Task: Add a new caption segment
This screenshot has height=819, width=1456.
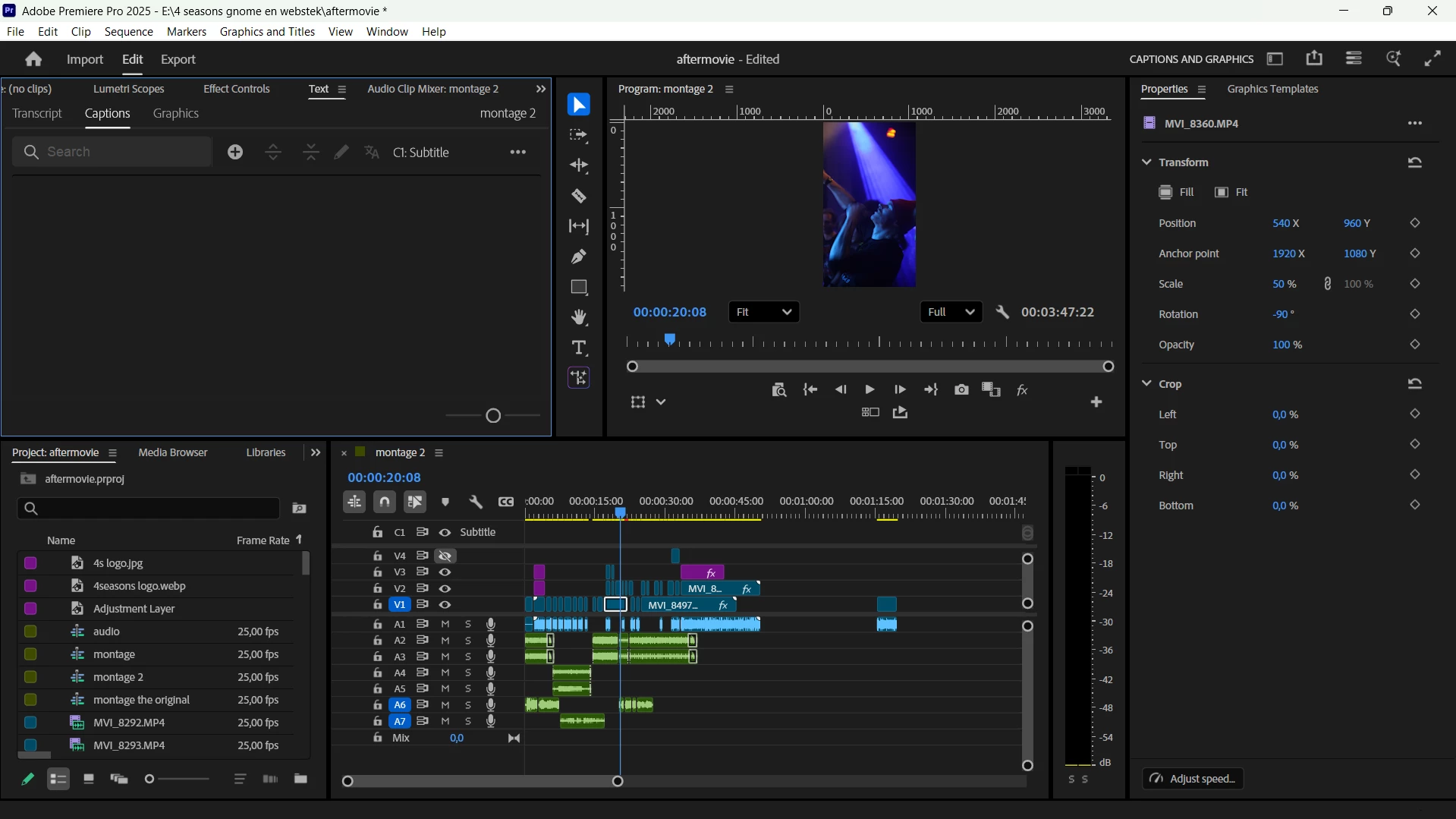Action: pos(236,153)
